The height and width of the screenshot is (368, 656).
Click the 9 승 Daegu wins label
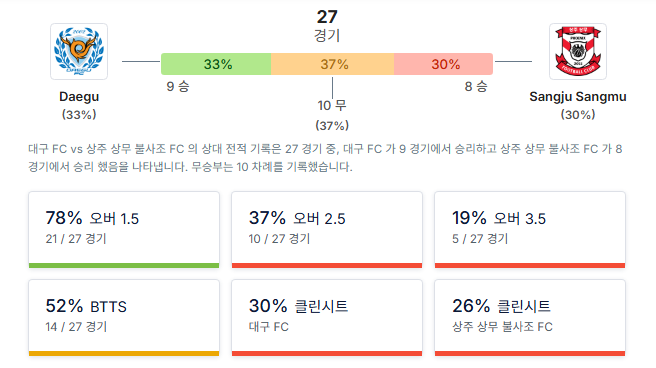[x=178, y=87]
